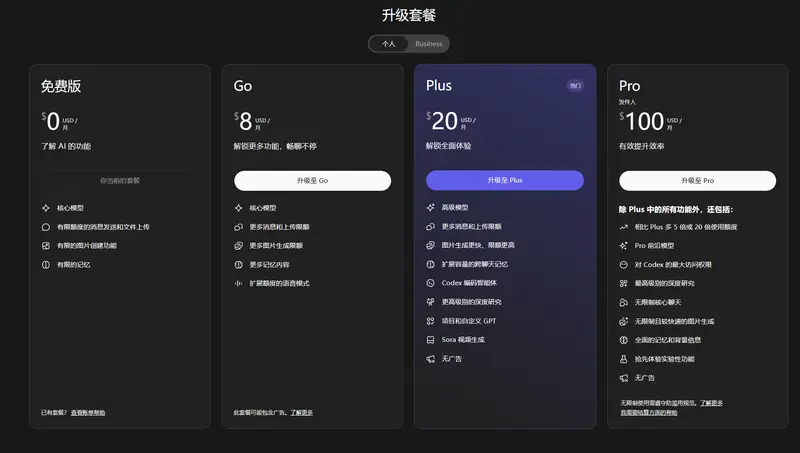This screenshot has width=800, height=453.
Task: Click the icon beside 更高级别的深度研究
Action: pos(431,302)
